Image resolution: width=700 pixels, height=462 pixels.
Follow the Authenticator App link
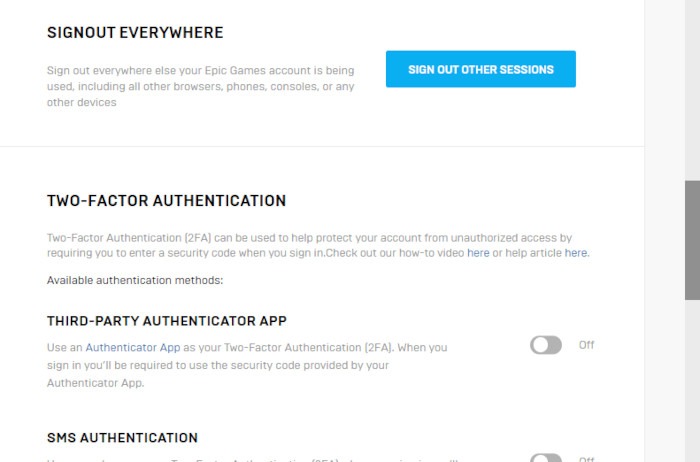pos(133,347)
